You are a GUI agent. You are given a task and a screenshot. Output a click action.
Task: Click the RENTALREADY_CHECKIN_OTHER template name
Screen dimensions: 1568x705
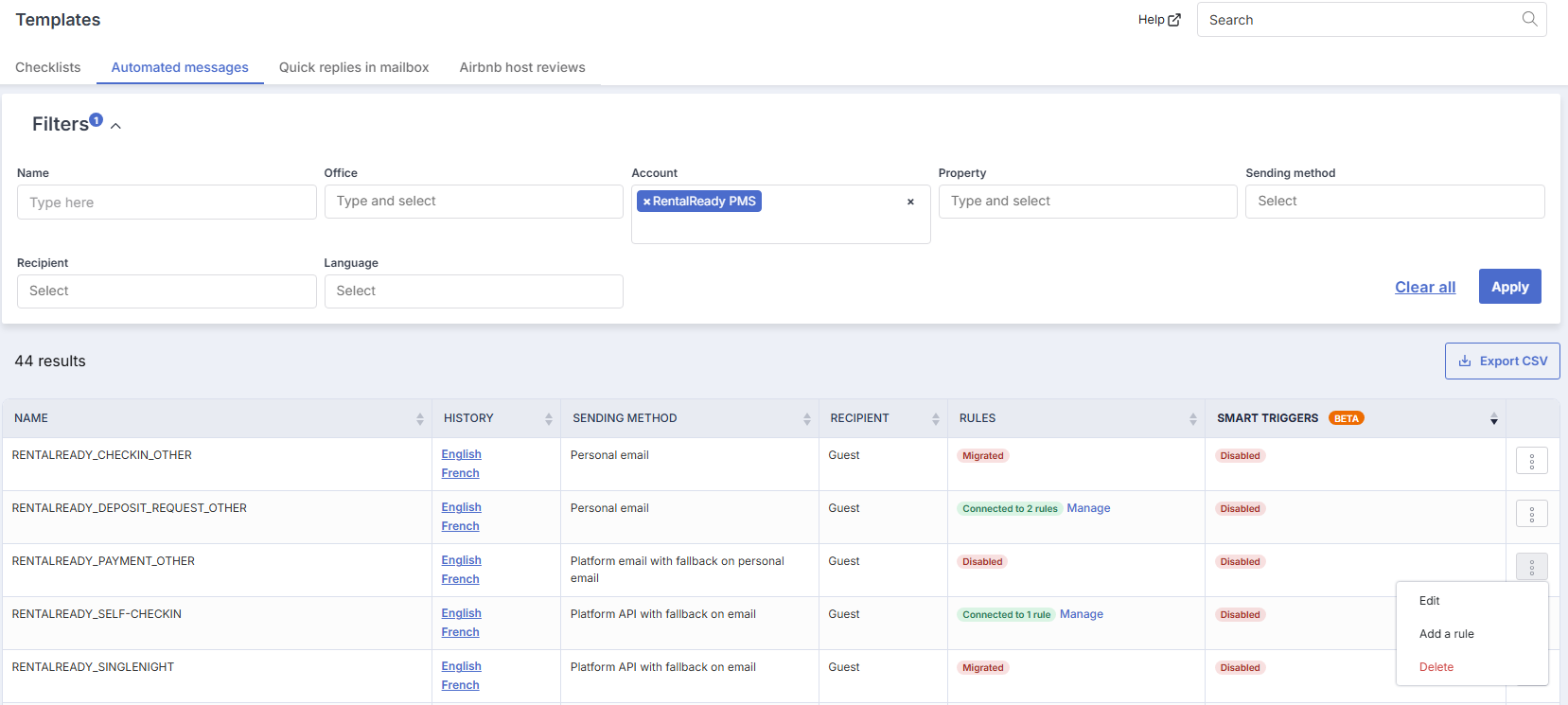click(102, 455)
